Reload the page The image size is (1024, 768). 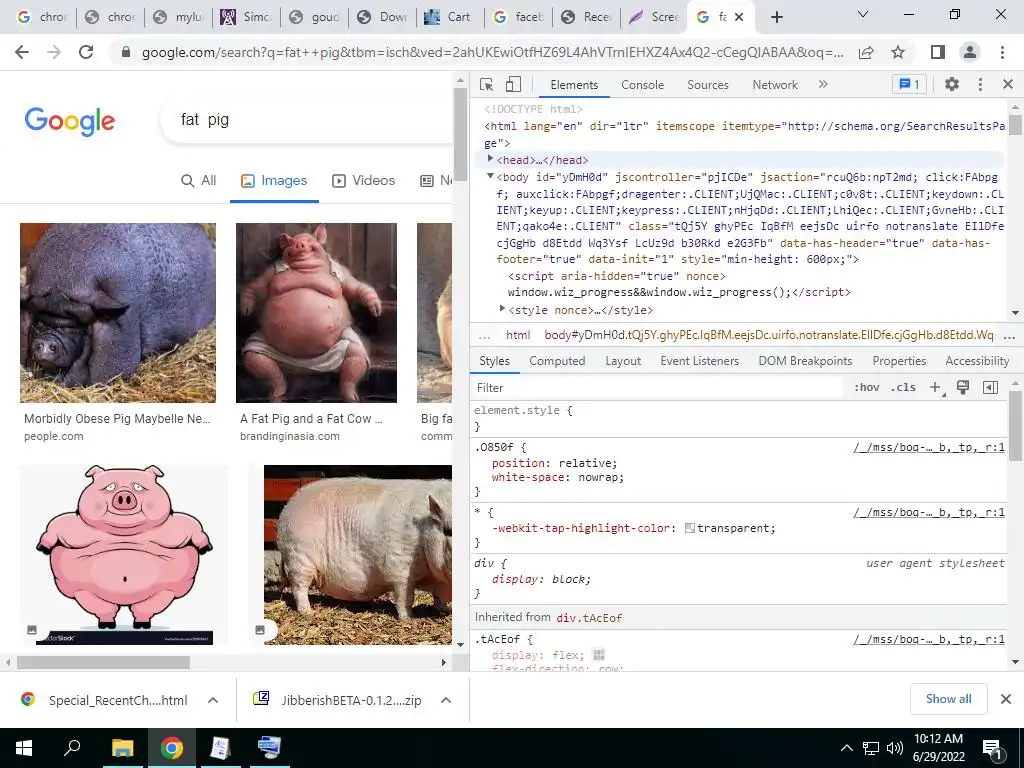[x=86, y=52]
